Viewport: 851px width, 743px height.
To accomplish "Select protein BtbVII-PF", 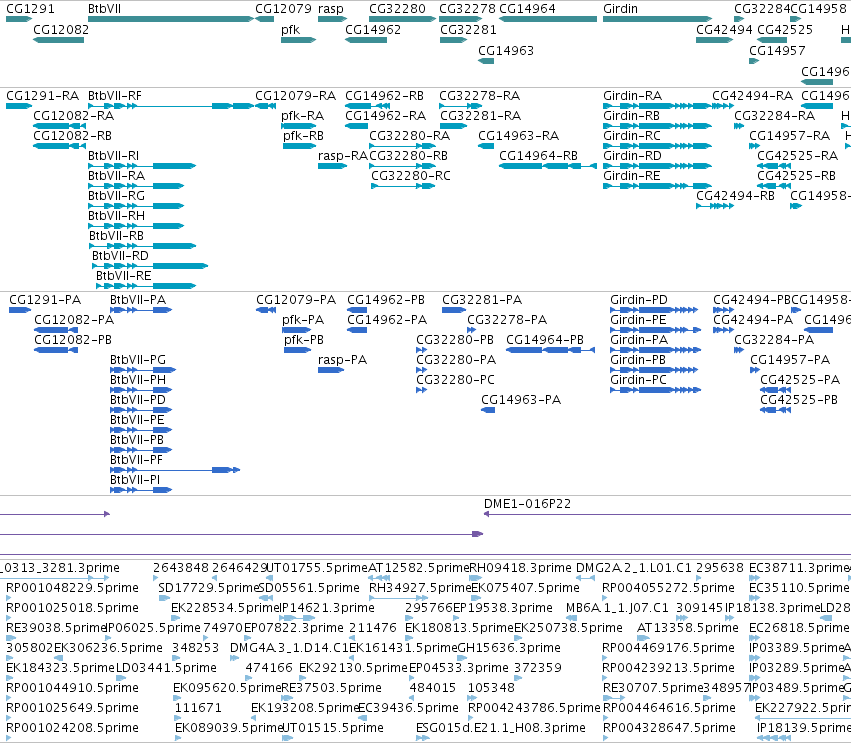I will [136, 459].
